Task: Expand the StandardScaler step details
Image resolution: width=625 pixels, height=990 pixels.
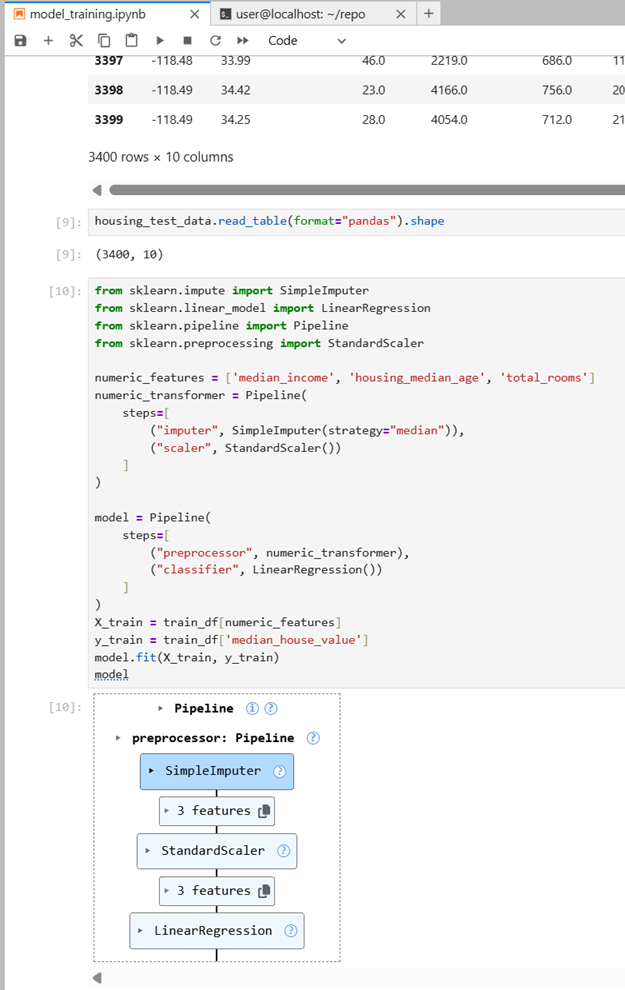Action: coord(148,851)
